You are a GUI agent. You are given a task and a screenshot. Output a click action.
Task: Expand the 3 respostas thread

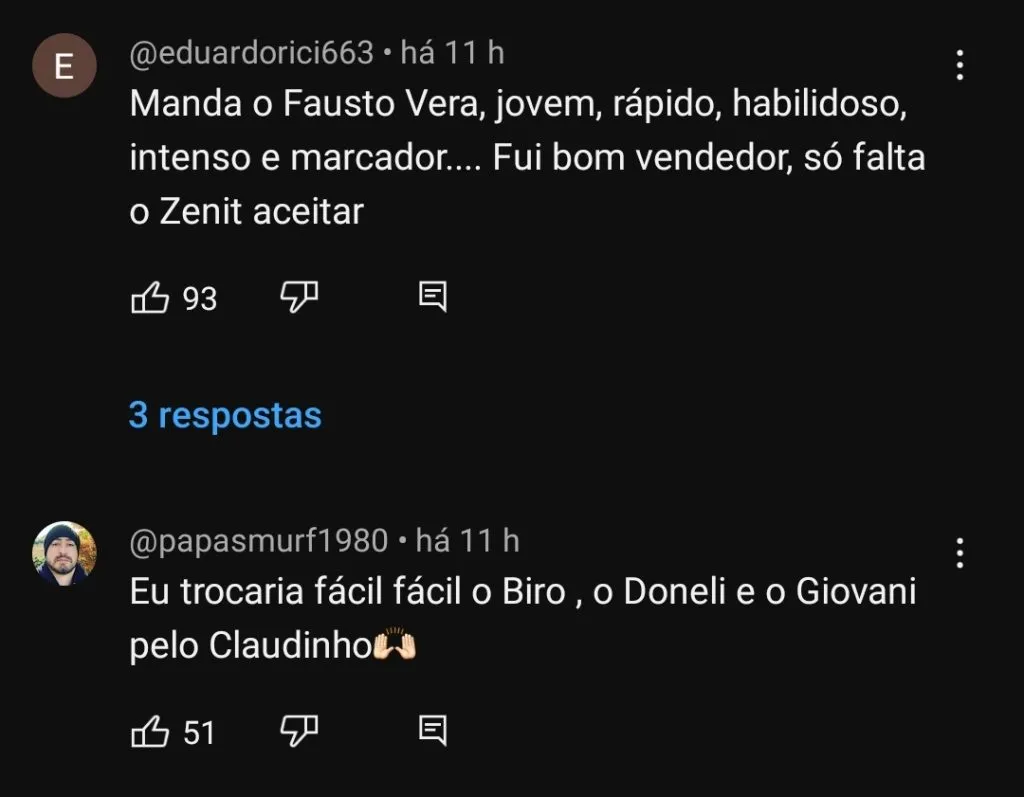click(225, 414)
